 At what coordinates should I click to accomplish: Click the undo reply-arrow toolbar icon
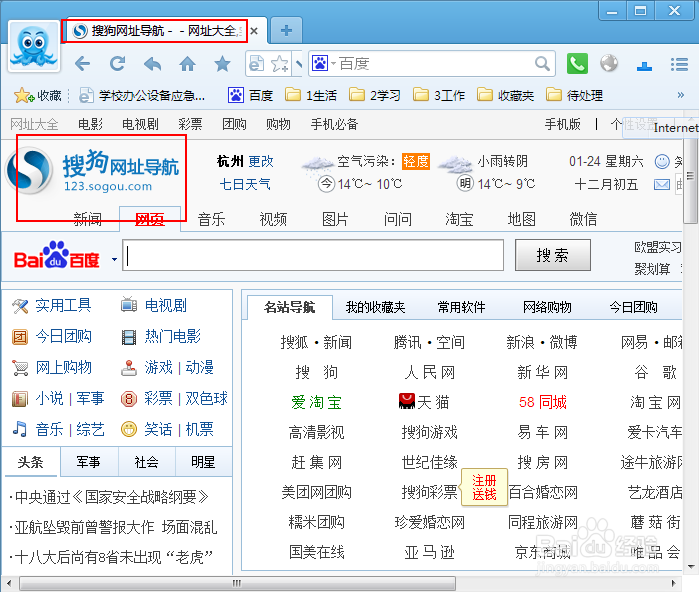click(153, 64)
